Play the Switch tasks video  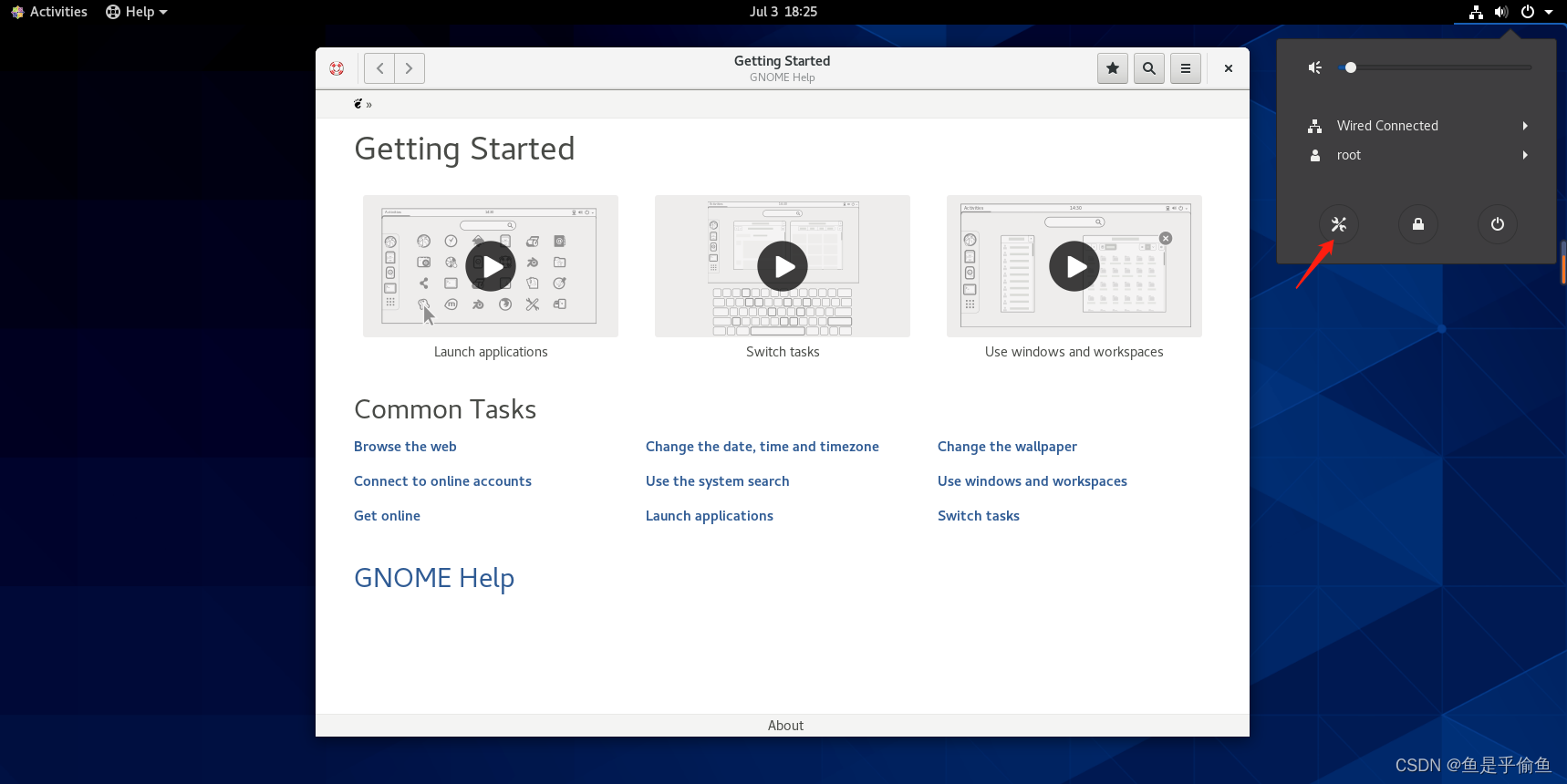click(783, 266)
